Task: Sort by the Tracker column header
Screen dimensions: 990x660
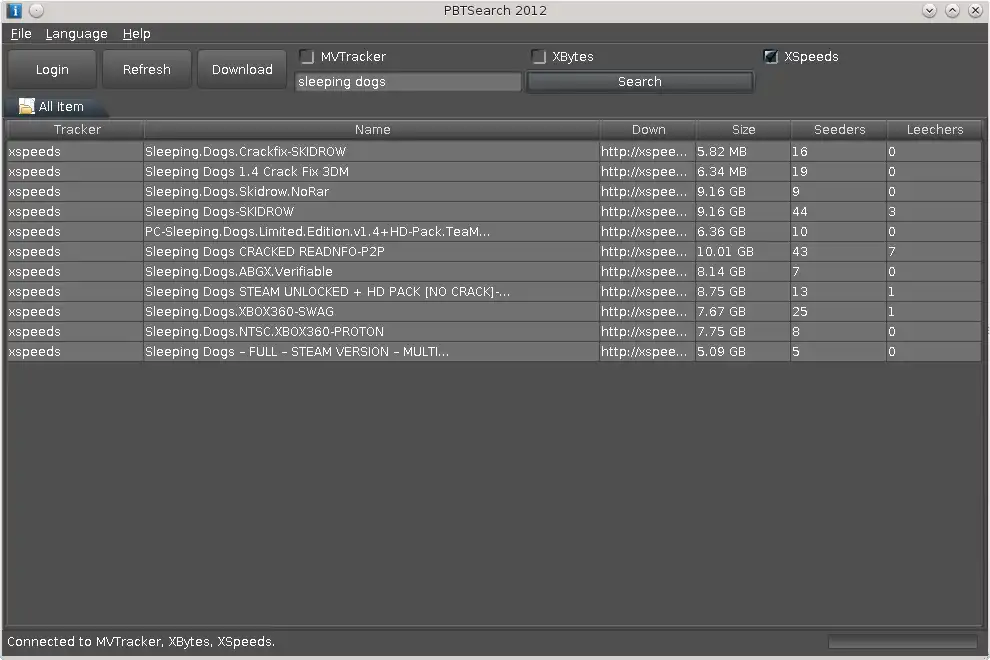Action: pyautogui.click(x=75, y=129)
